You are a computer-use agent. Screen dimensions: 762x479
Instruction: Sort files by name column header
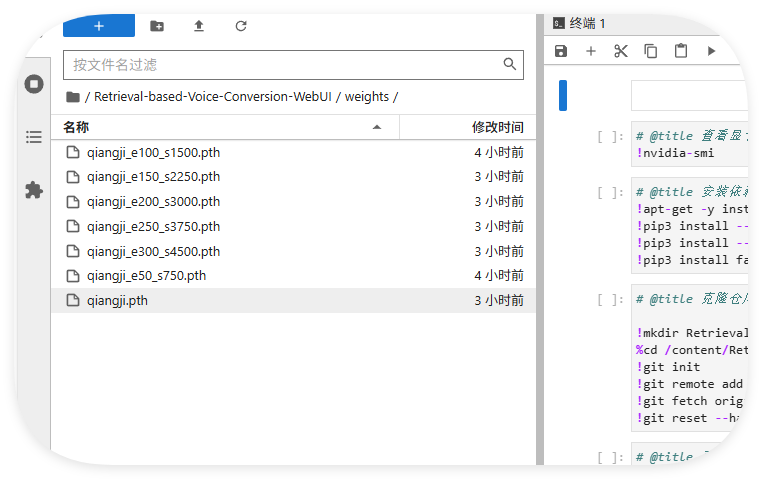[x=225, y=127]
